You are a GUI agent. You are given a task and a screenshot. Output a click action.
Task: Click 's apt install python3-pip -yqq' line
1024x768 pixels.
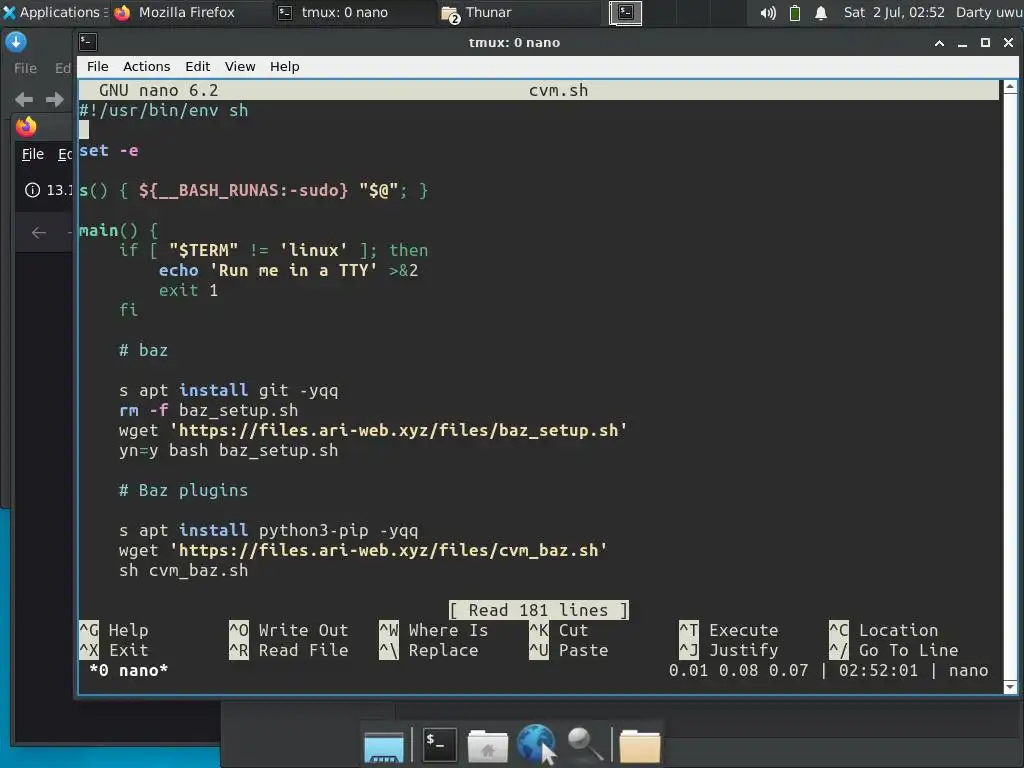tap(268, 530)
